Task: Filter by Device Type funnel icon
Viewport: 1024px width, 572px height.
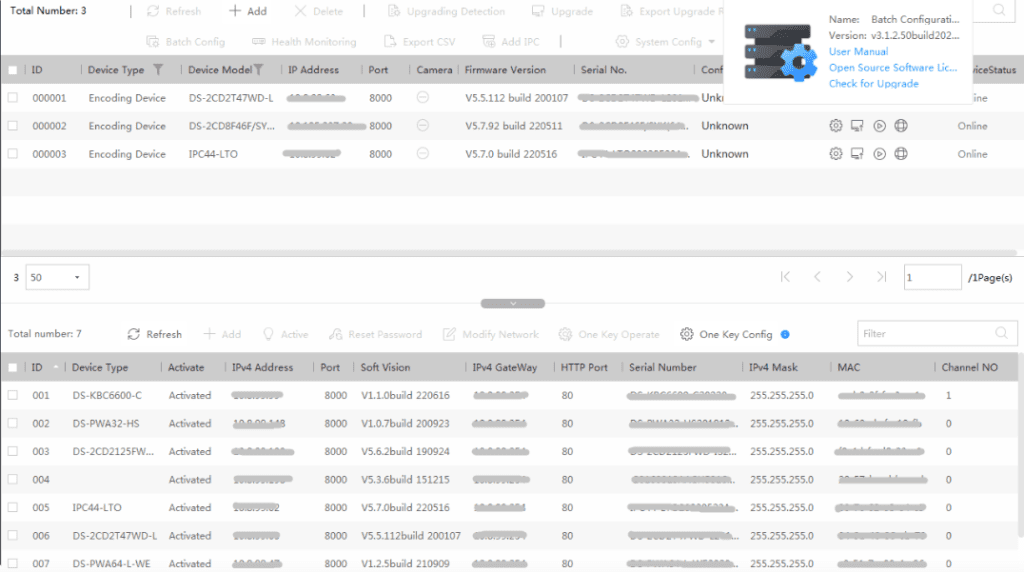Action: pyautogui.click(x=157, y=69)
